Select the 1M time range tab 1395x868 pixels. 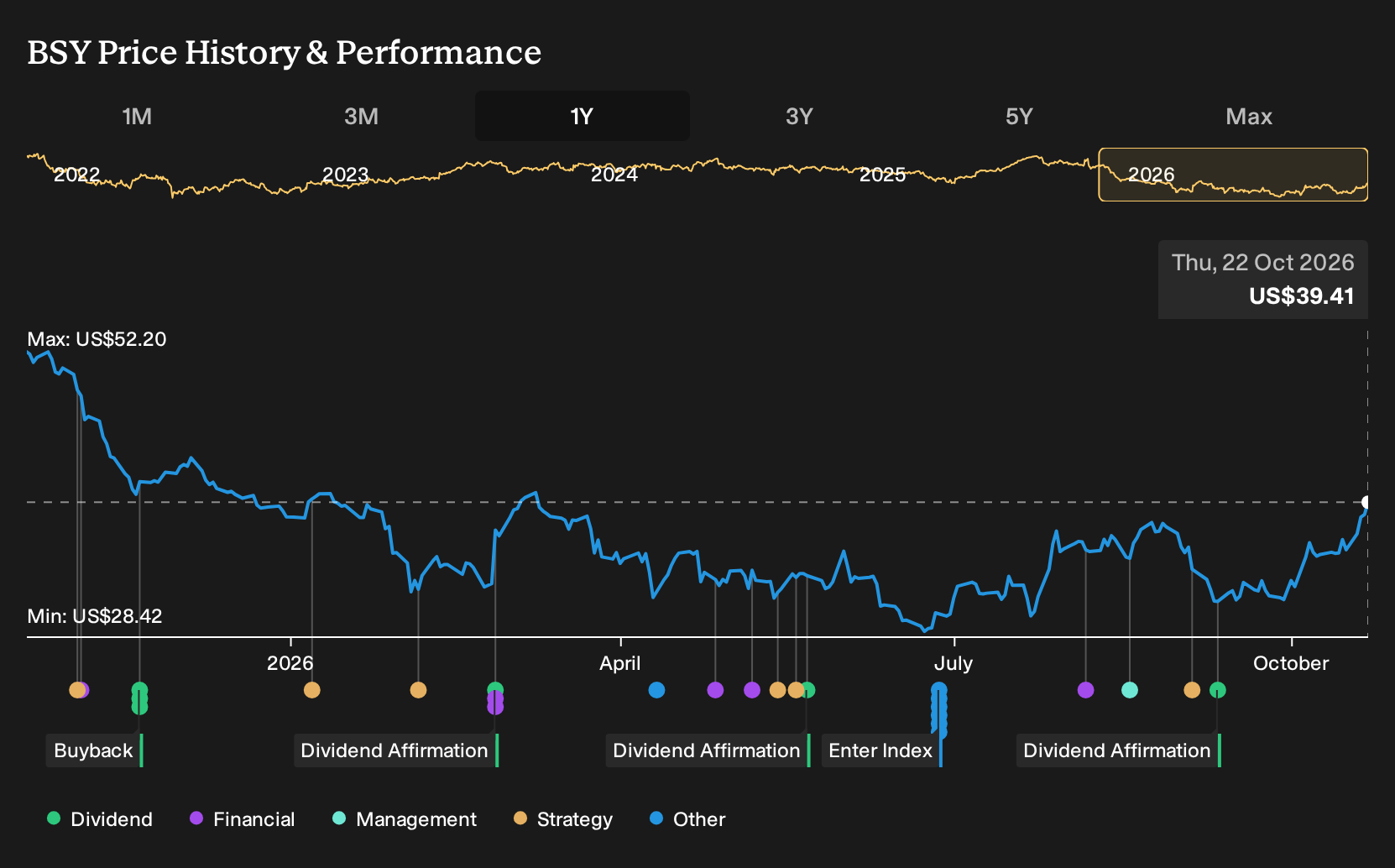137,116
